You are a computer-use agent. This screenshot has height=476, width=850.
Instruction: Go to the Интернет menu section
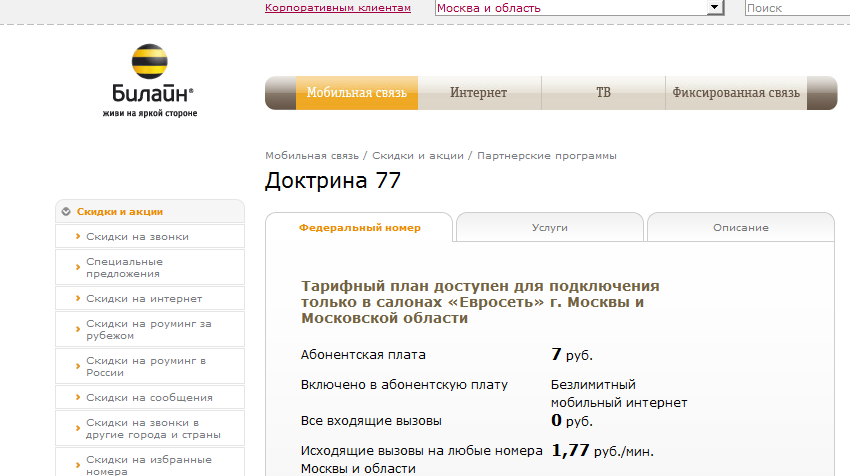pos(479,93)
